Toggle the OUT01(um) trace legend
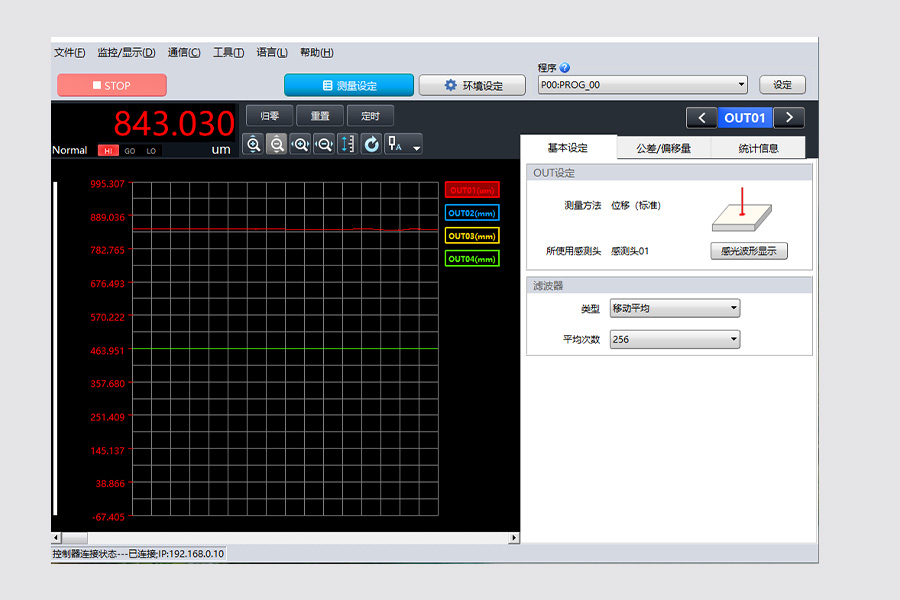Screen dimensions: 900x600 click(x=472, y=190)
